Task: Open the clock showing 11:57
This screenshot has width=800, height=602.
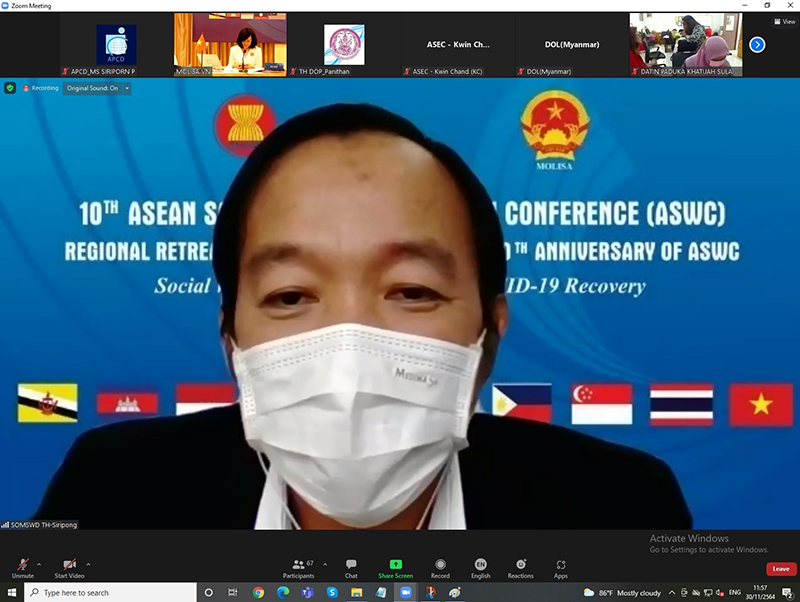Action: pos(760,592)
